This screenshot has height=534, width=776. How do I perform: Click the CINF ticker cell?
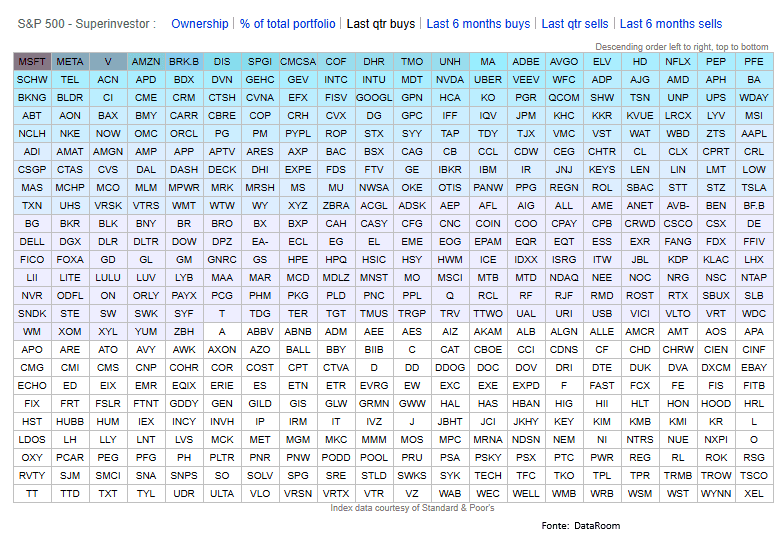coord(754,349)
